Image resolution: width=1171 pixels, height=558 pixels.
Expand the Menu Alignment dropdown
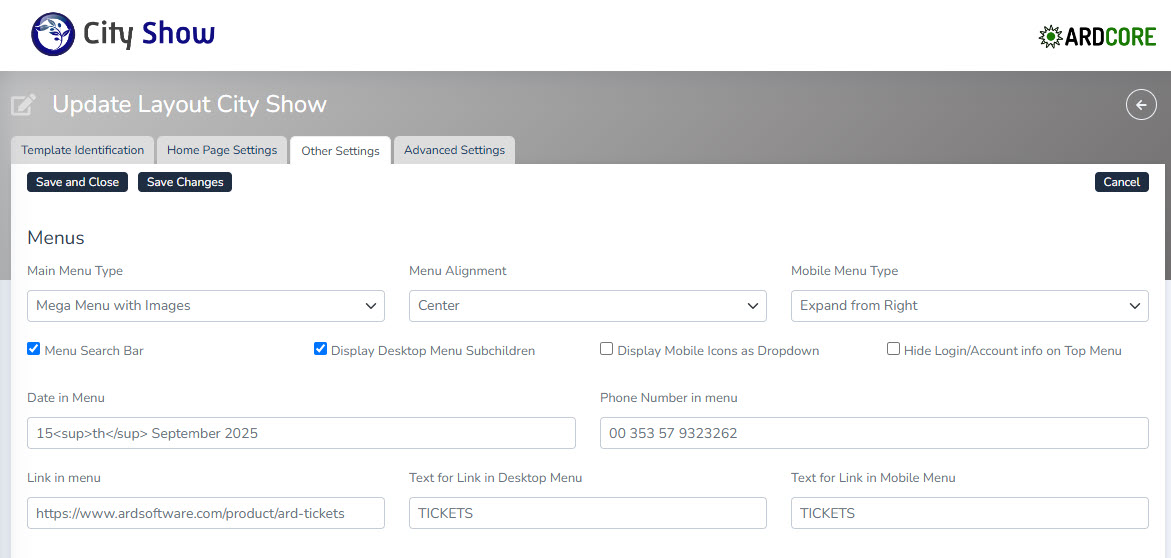(x=588, y=306)
